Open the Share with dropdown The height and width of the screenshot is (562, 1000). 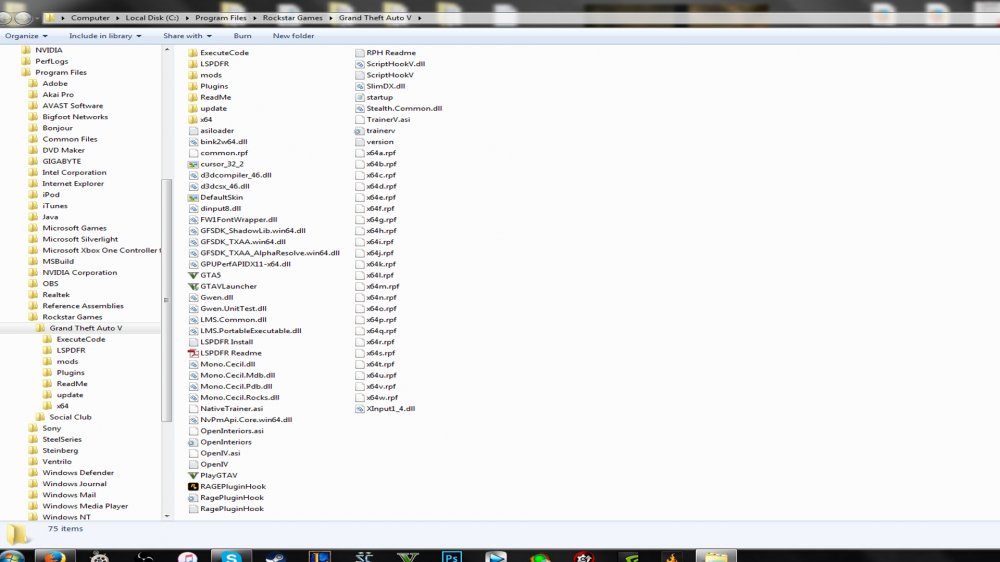click(x=188, y=36)
